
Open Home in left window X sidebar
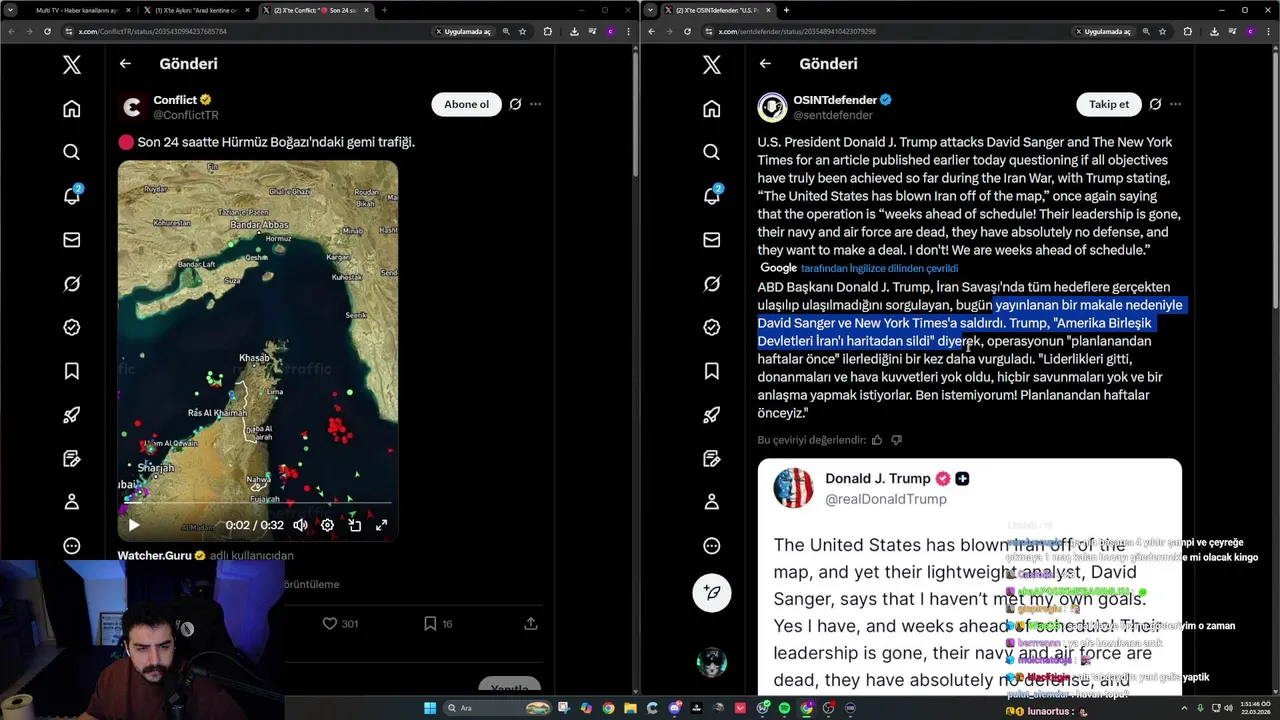(71, 108)
